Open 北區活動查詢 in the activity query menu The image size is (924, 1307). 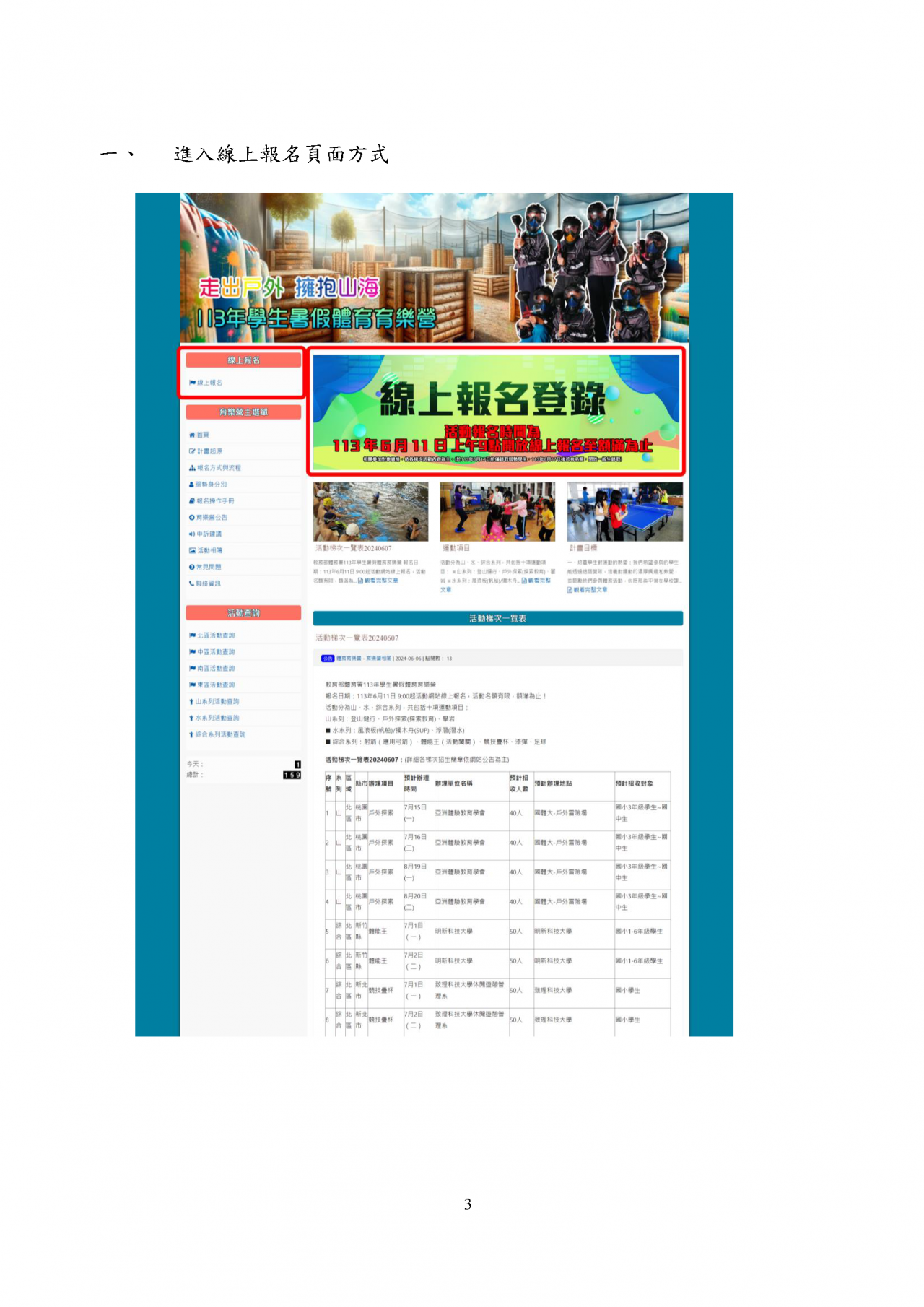(216, 635)
